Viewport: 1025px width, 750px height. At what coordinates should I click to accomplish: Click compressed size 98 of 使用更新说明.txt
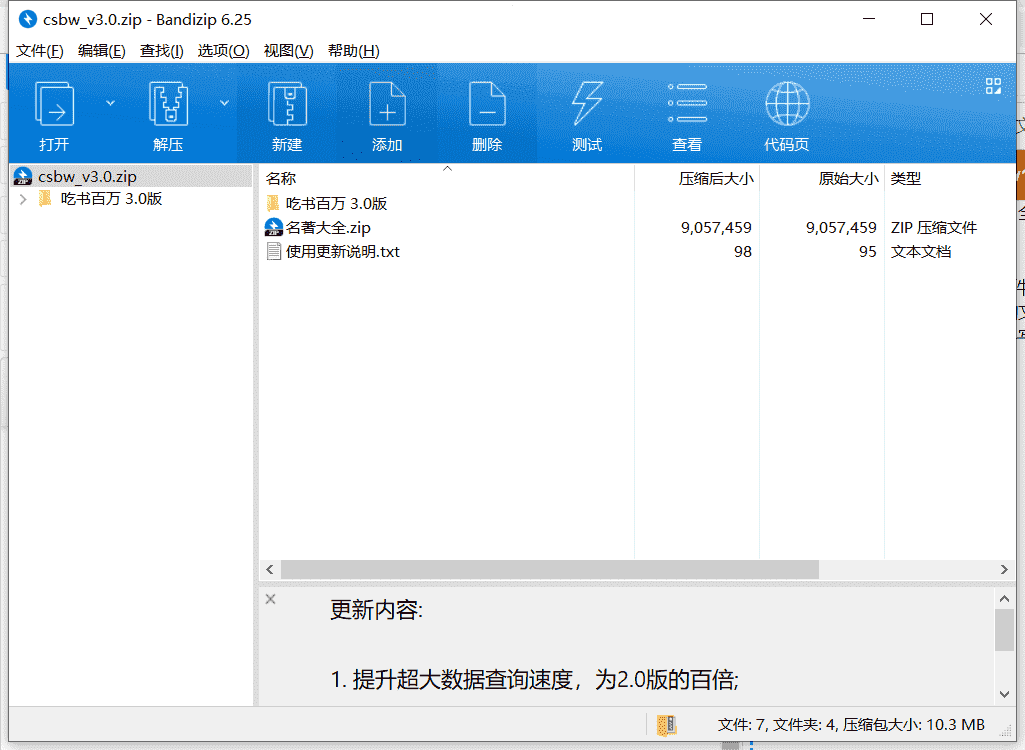(743, 252)
